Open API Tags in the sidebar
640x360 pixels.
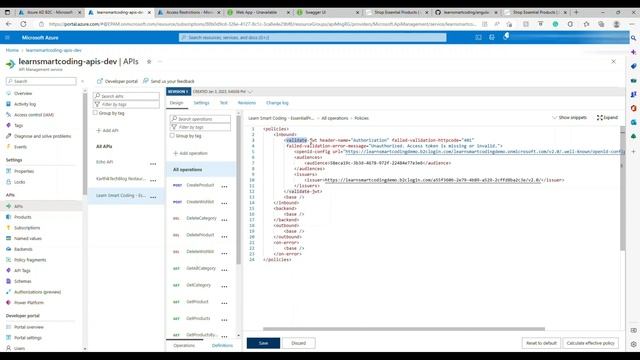click(x=22, y=270)
